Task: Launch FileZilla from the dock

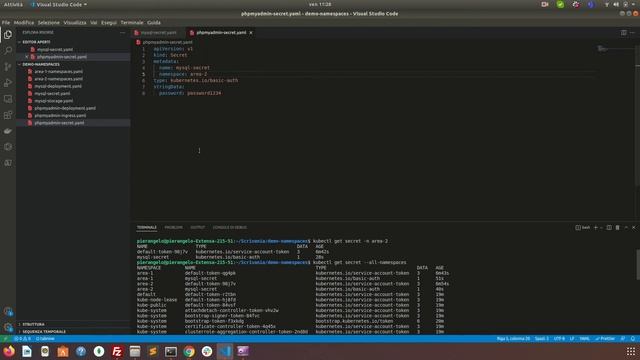Action: 117,351
